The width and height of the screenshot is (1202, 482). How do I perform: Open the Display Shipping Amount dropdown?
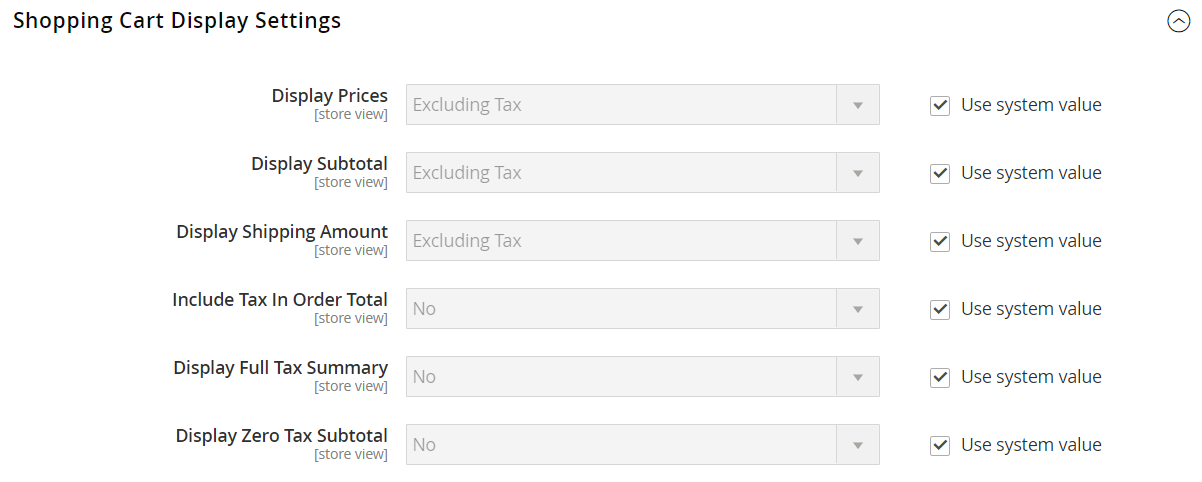642,241
